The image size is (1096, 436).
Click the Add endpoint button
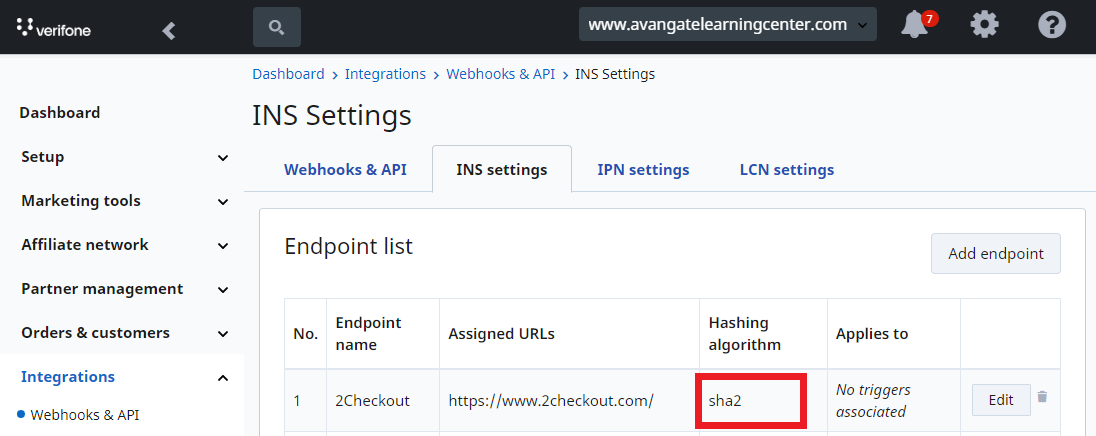995,254
